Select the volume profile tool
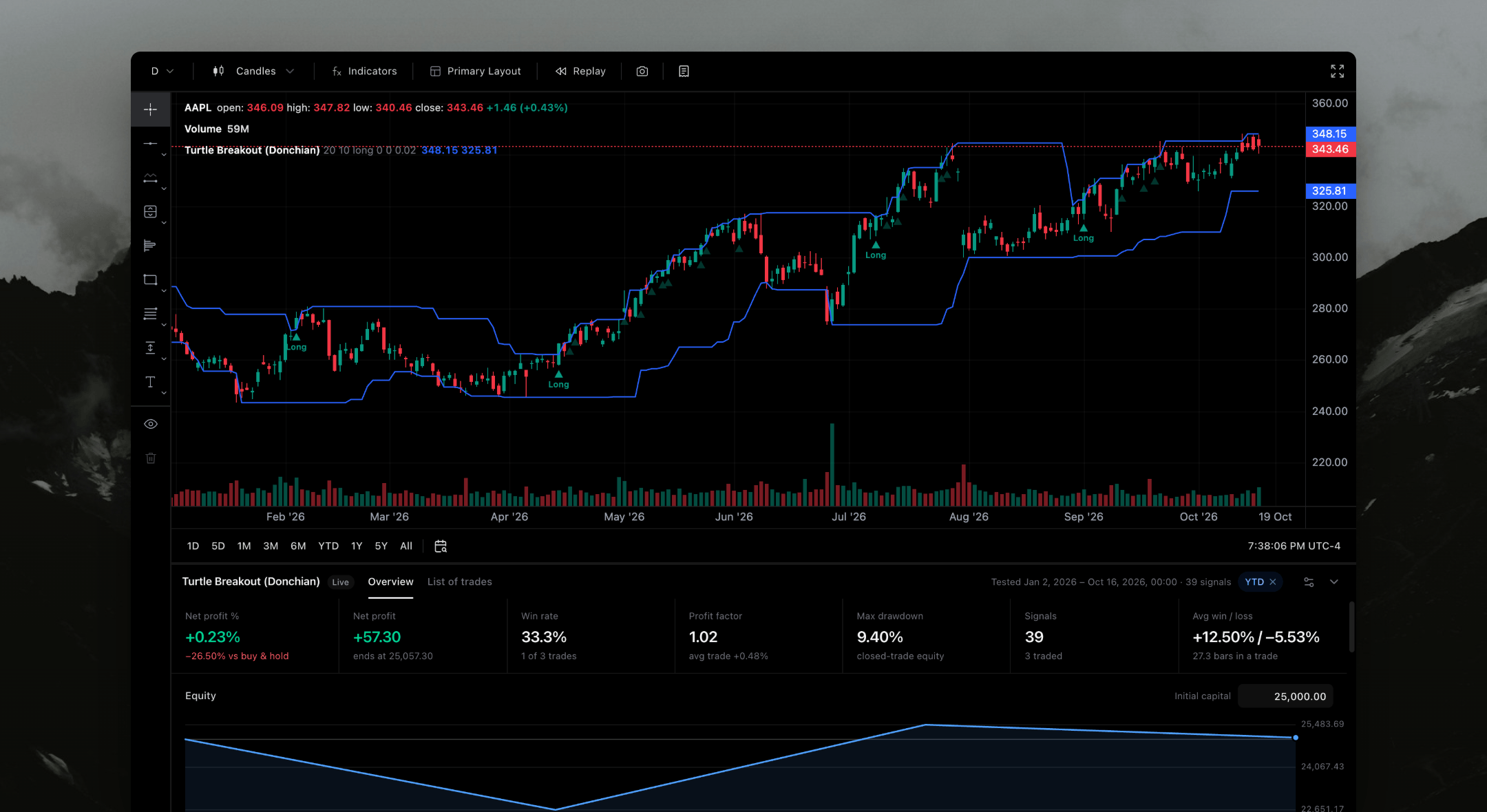Image resolution: width=1487 pixels, height=812 pixels. 150,246
